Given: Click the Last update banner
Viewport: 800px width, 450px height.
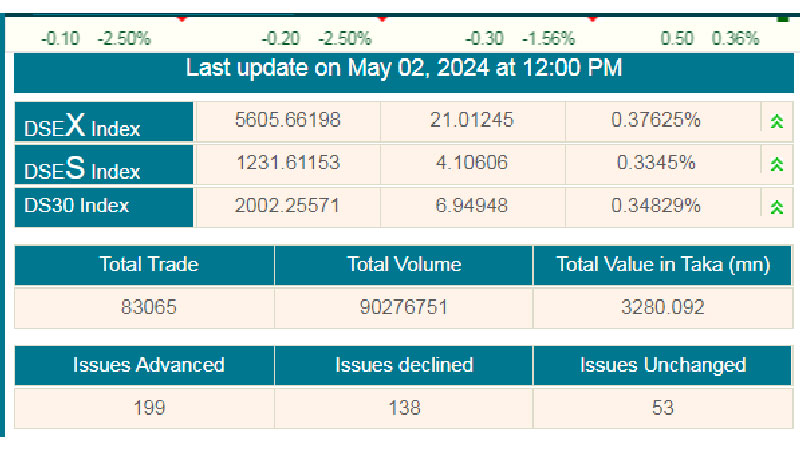Looking at the screenshot, I should coord(404,69).
